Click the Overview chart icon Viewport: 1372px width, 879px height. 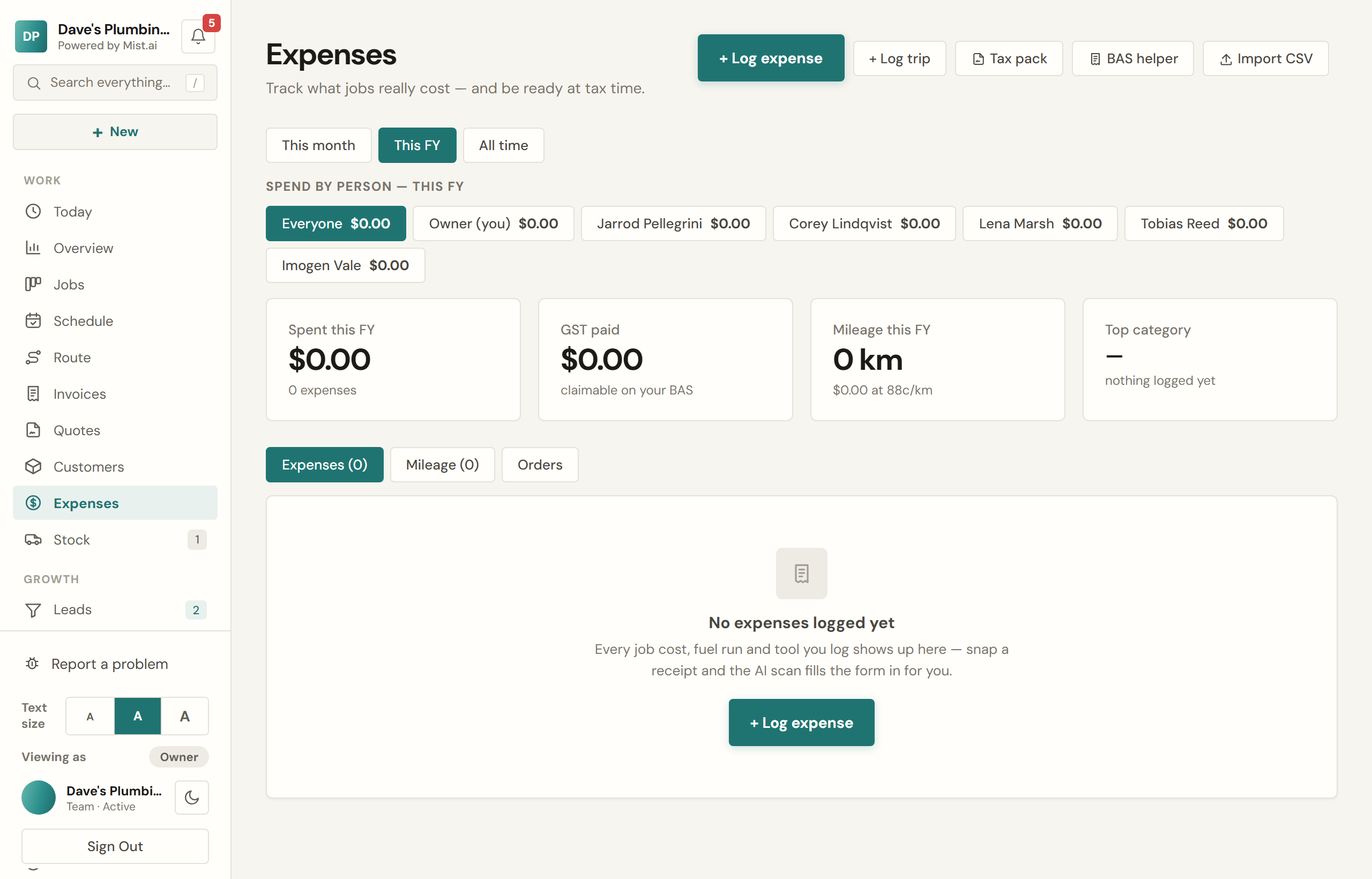tap(33, 248)
